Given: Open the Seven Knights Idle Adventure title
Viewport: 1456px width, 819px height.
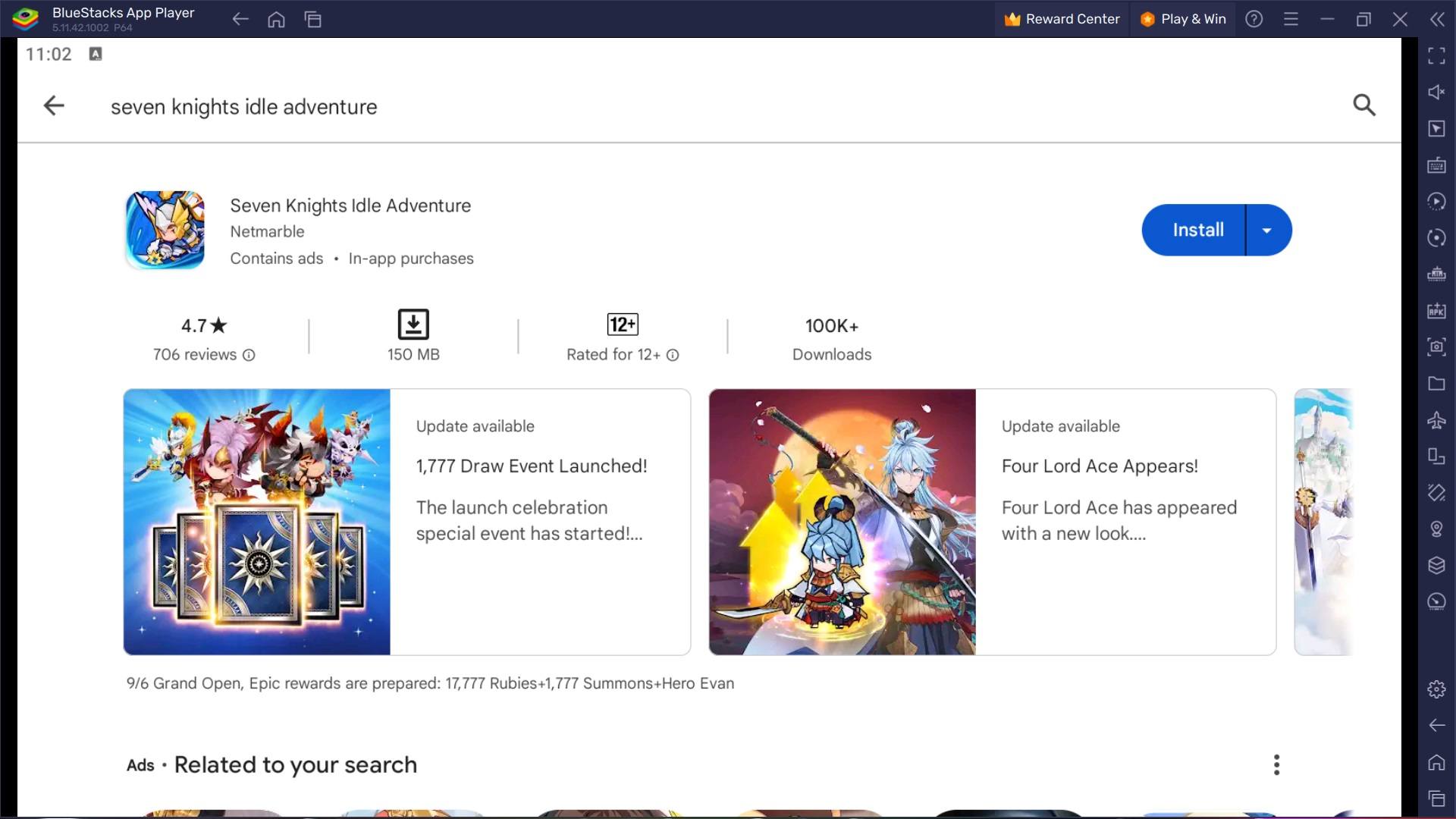Looking at the screenshot, I should point(350,206).
